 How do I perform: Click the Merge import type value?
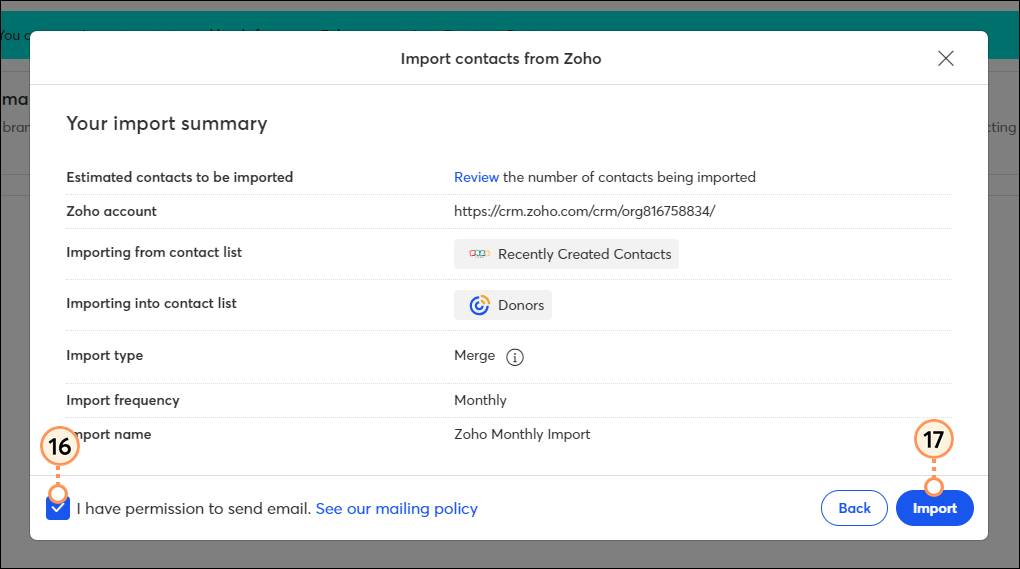coord(474,356)
